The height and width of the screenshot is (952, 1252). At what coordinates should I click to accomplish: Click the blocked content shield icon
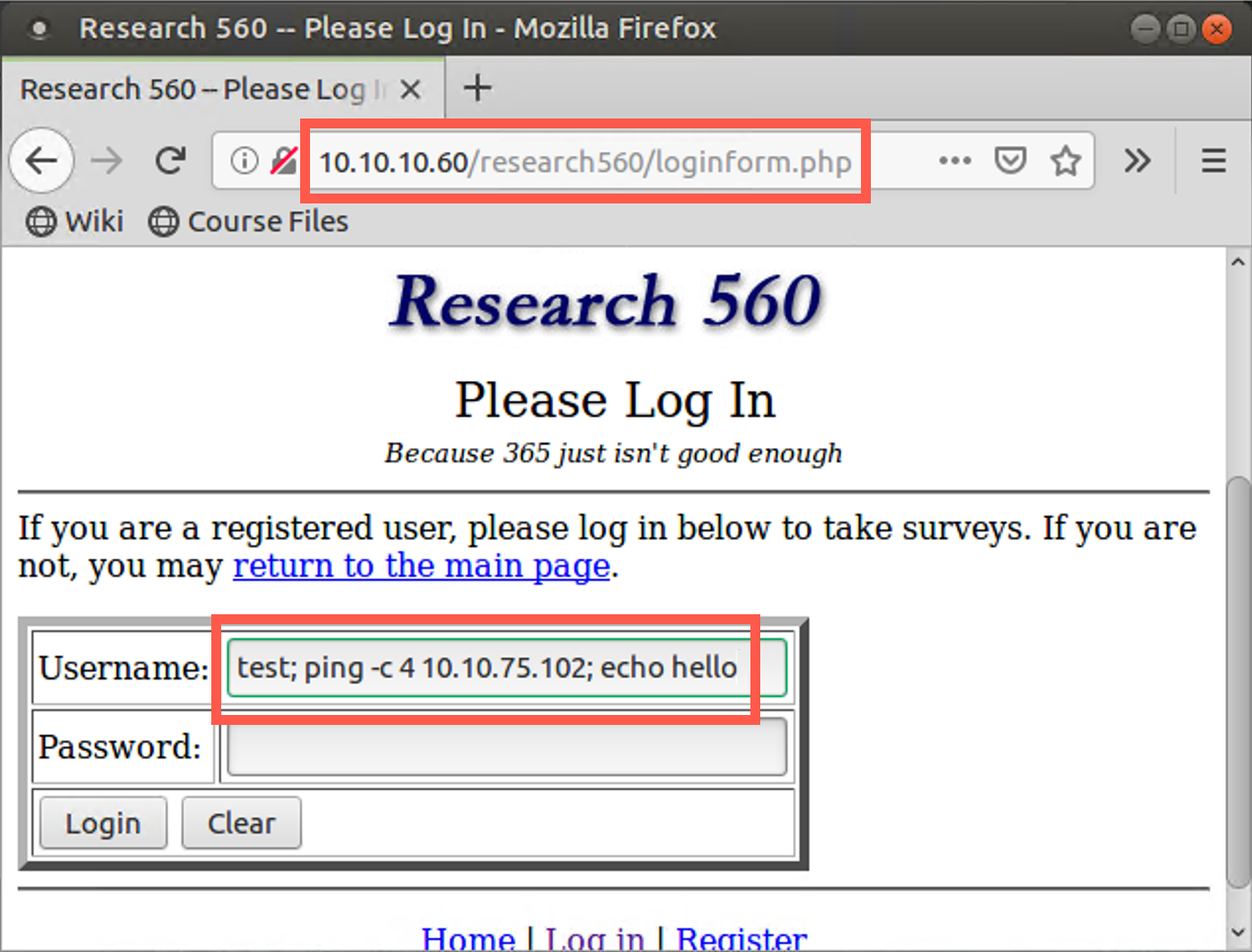pyautogui.click(x=285, y=160)
